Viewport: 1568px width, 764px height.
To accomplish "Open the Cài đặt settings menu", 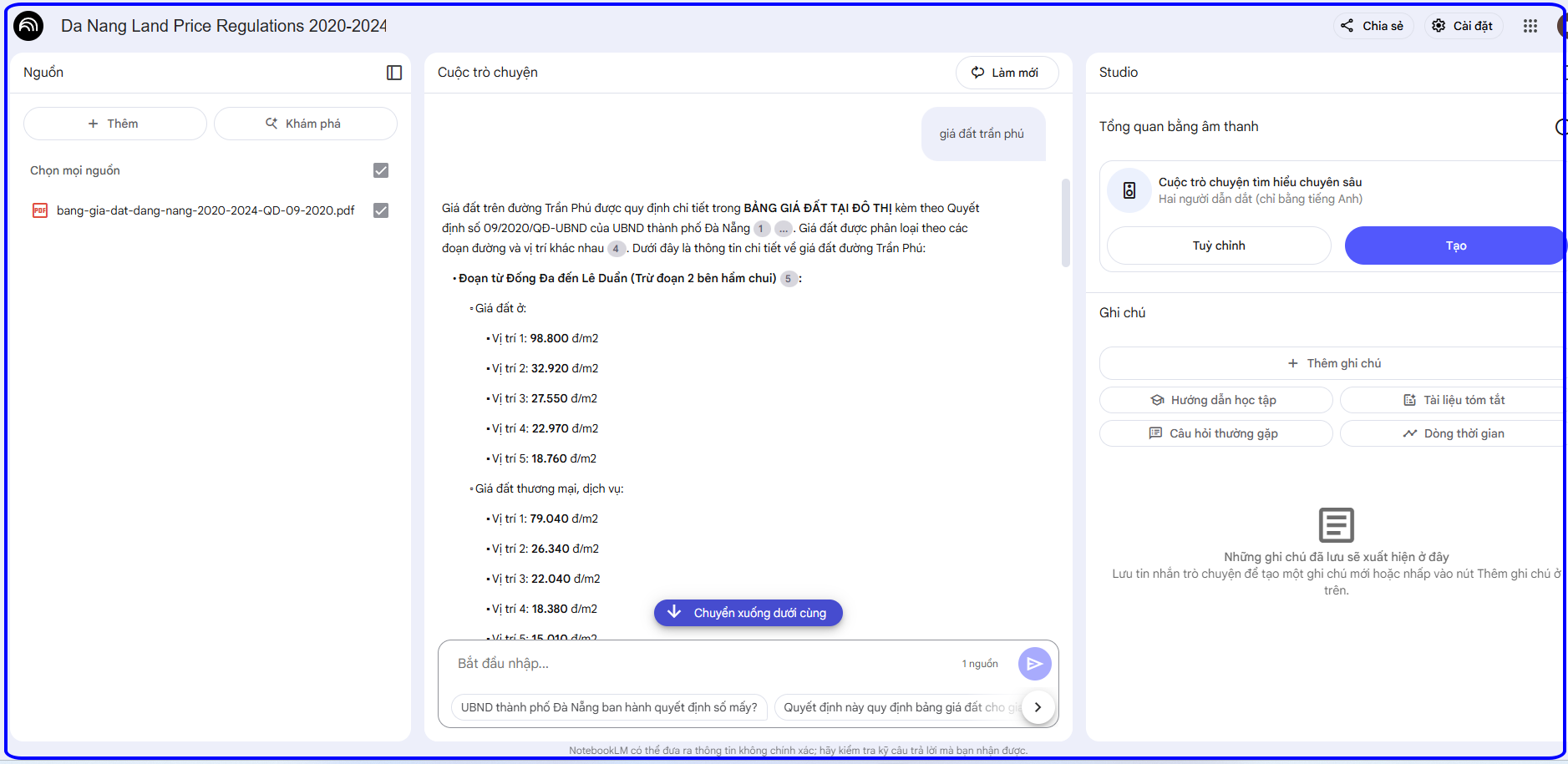I will (x=1463, y=26).
